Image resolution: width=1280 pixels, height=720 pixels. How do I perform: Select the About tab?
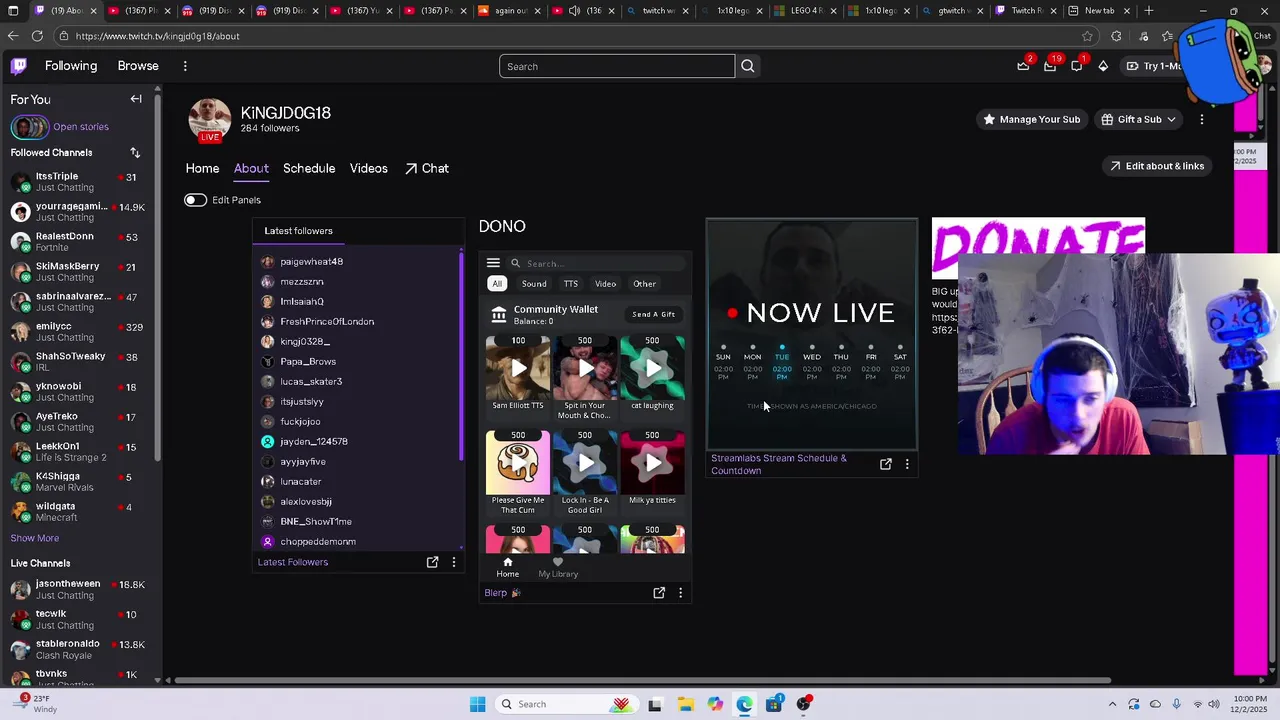[x=251, y=168]
